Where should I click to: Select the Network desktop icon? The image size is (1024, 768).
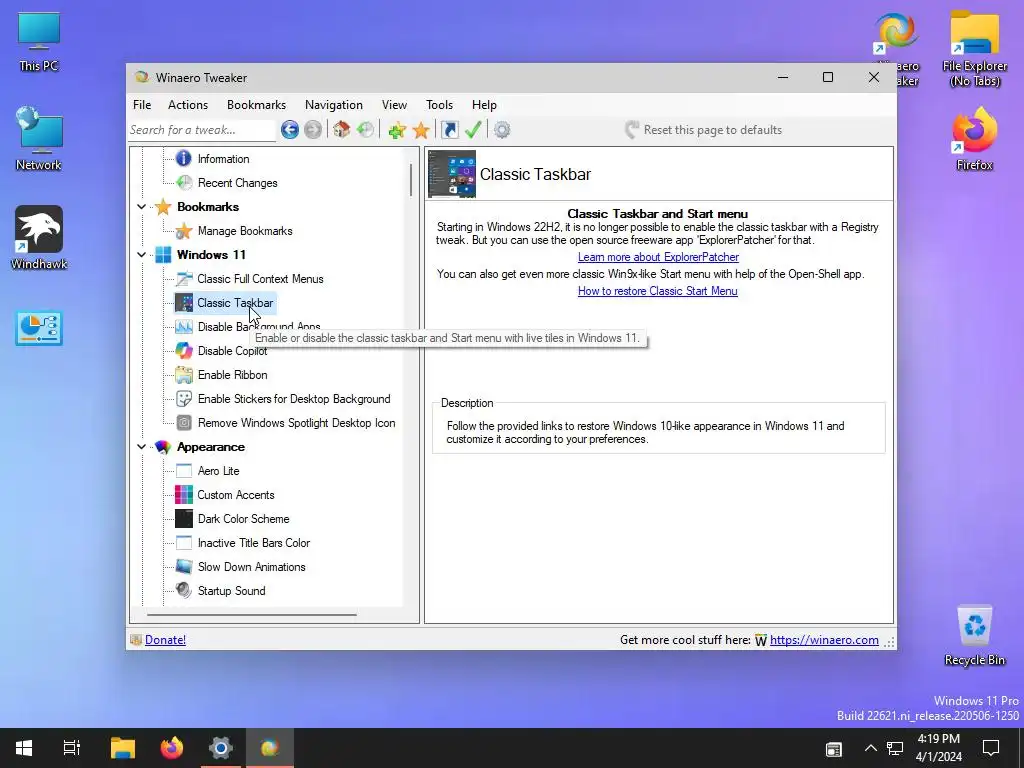39,139
